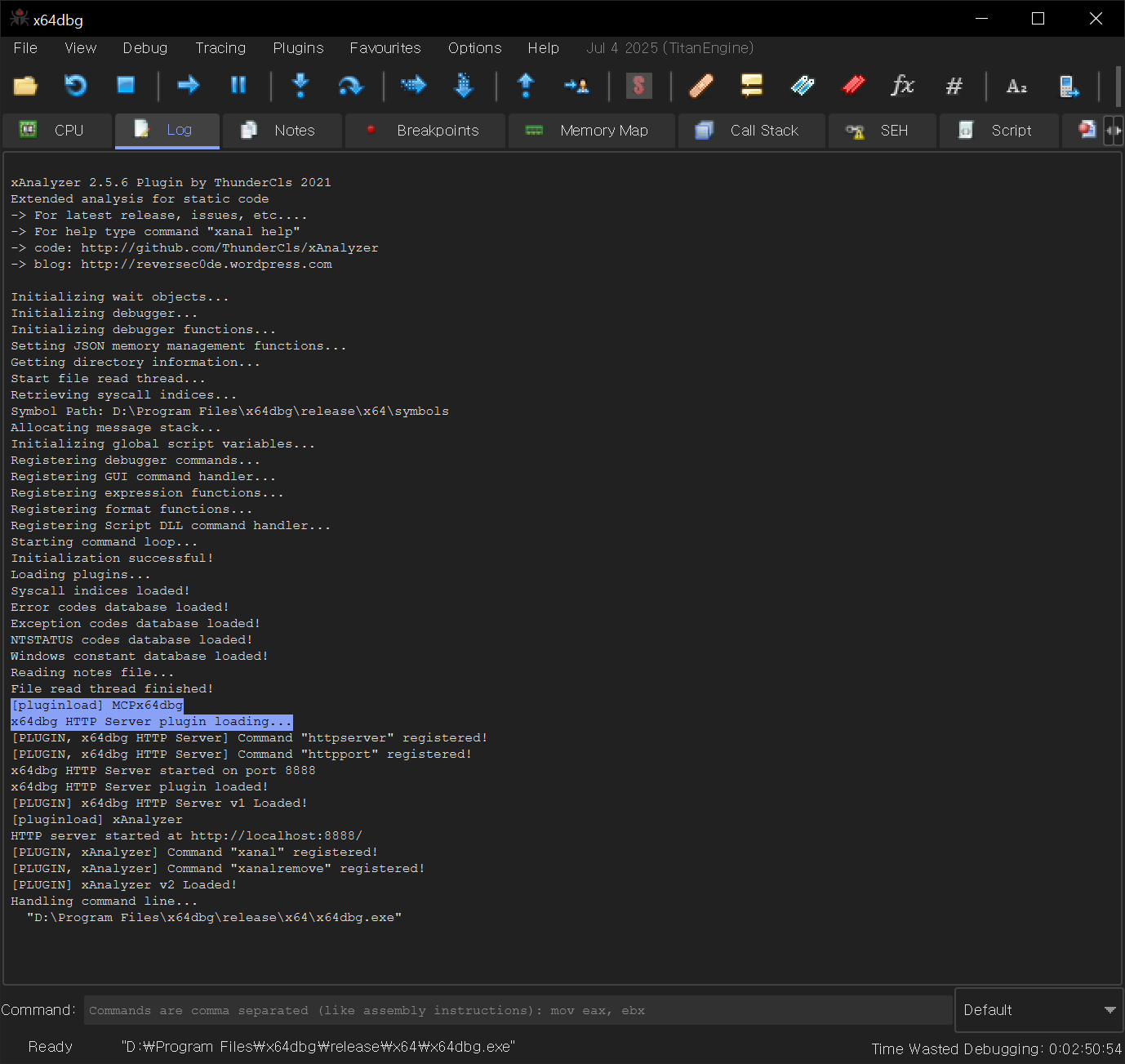Click the Execute Till Return icon
The width and height of the screenshot is (1125, 1064).
526,86
